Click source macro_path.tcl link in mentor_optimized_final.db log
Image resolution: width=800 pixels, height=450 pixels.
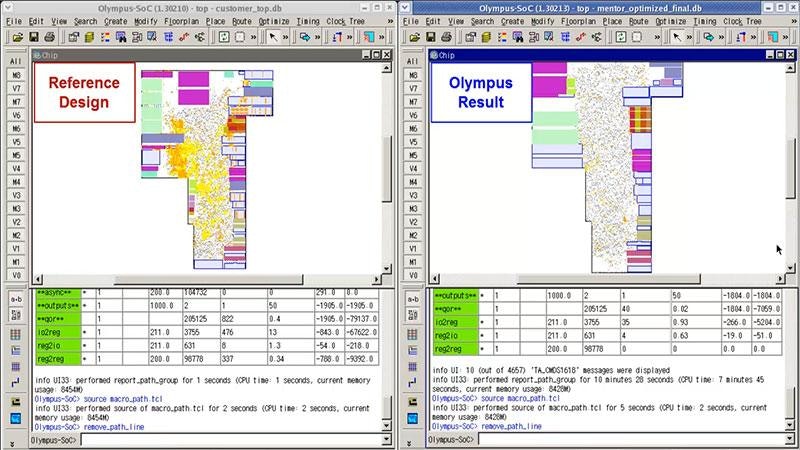coord(520,398)
